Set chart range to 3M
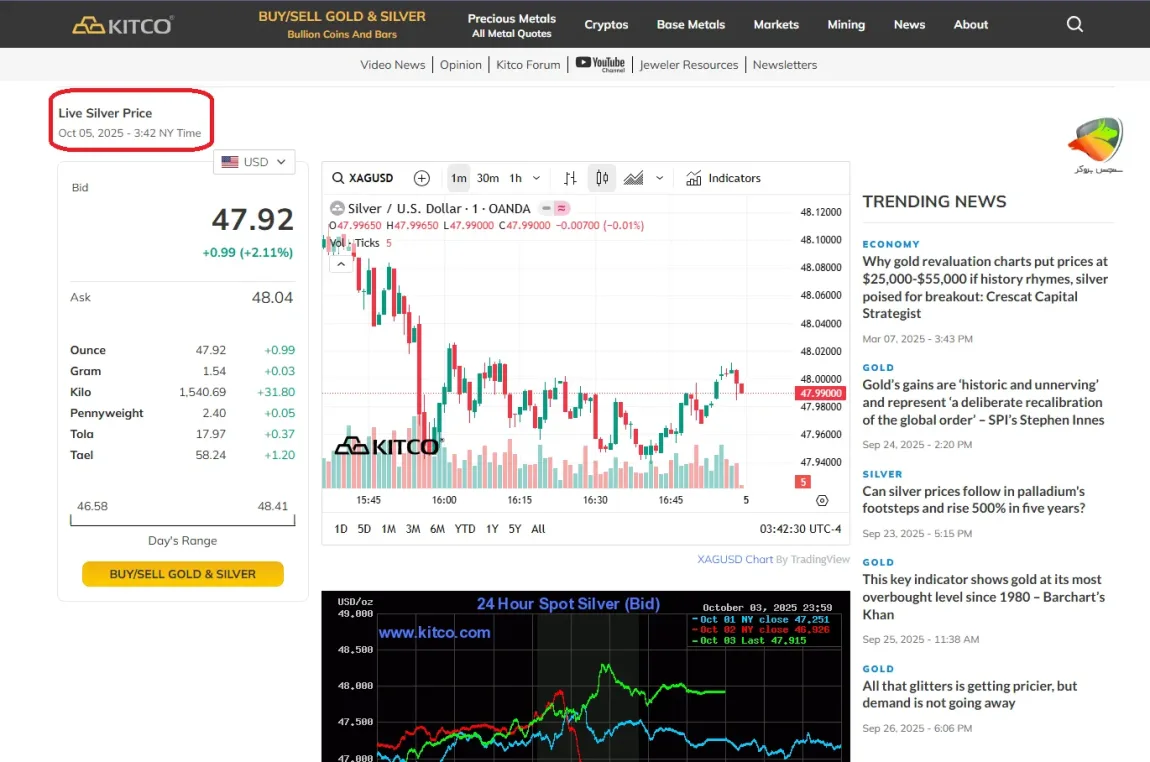Image resolution: width=1150 pixels, height=762 pixels. (x=413, y=529)
